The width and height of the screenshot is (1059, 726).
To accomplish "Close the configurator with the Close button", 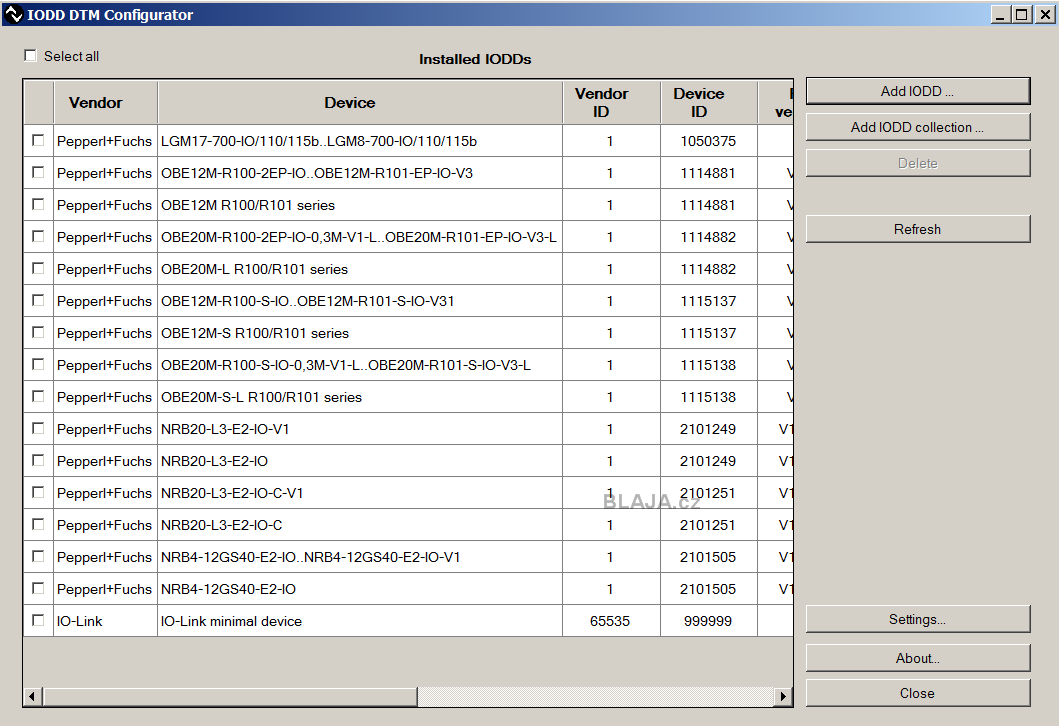I will (918, 693).
